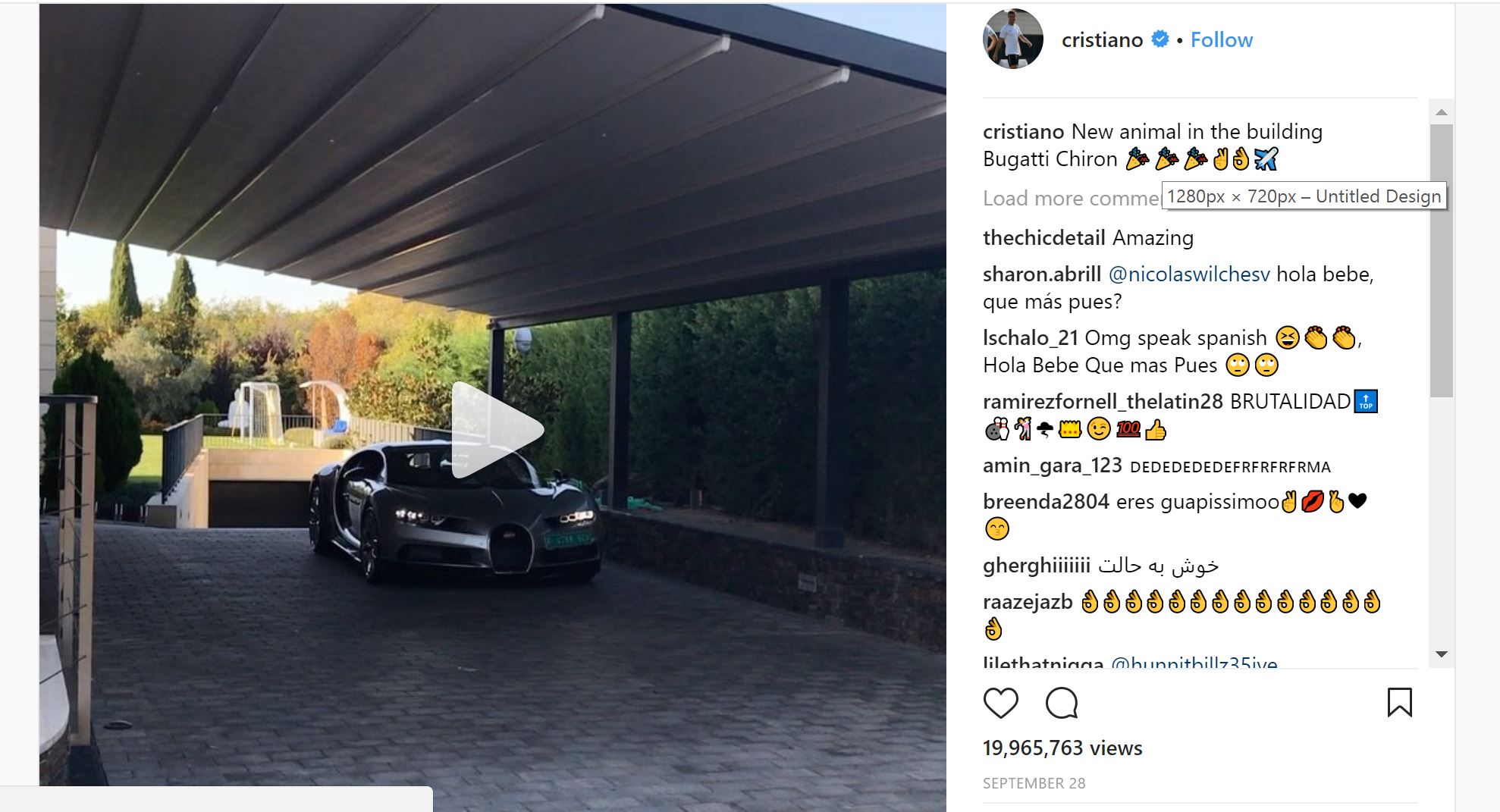Open the comment bubble icon
Image resolution: width=1500 pixels, height=812 pixels.
[x=1061, y=703]
